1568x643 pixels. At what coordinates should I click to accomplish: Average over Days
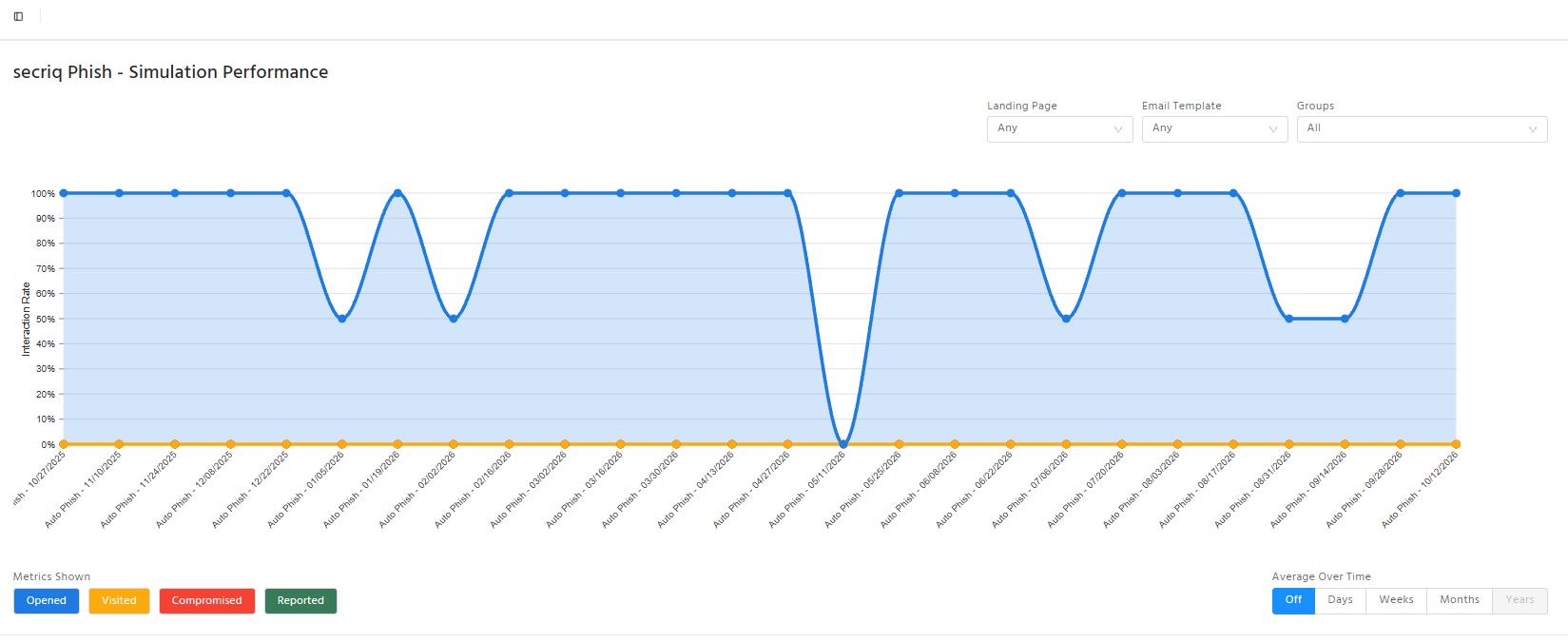(1340, 600)
